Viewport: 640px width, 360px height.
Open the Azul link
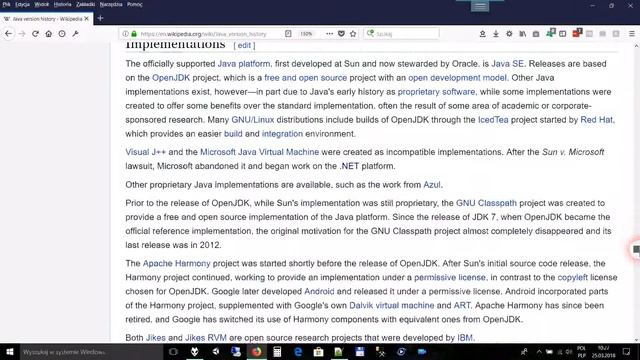(x=432, y=184)
